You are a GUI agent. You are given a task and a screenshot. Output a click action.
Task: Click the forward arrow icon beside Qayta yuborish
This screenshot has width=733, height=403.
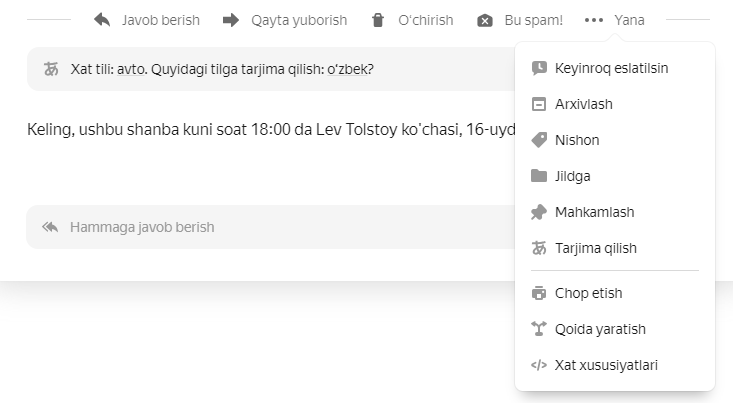(231, 20)
